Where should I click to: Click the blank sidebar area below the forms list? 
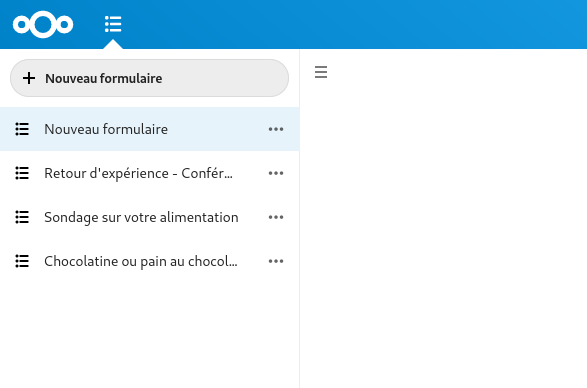coord(150,333)
